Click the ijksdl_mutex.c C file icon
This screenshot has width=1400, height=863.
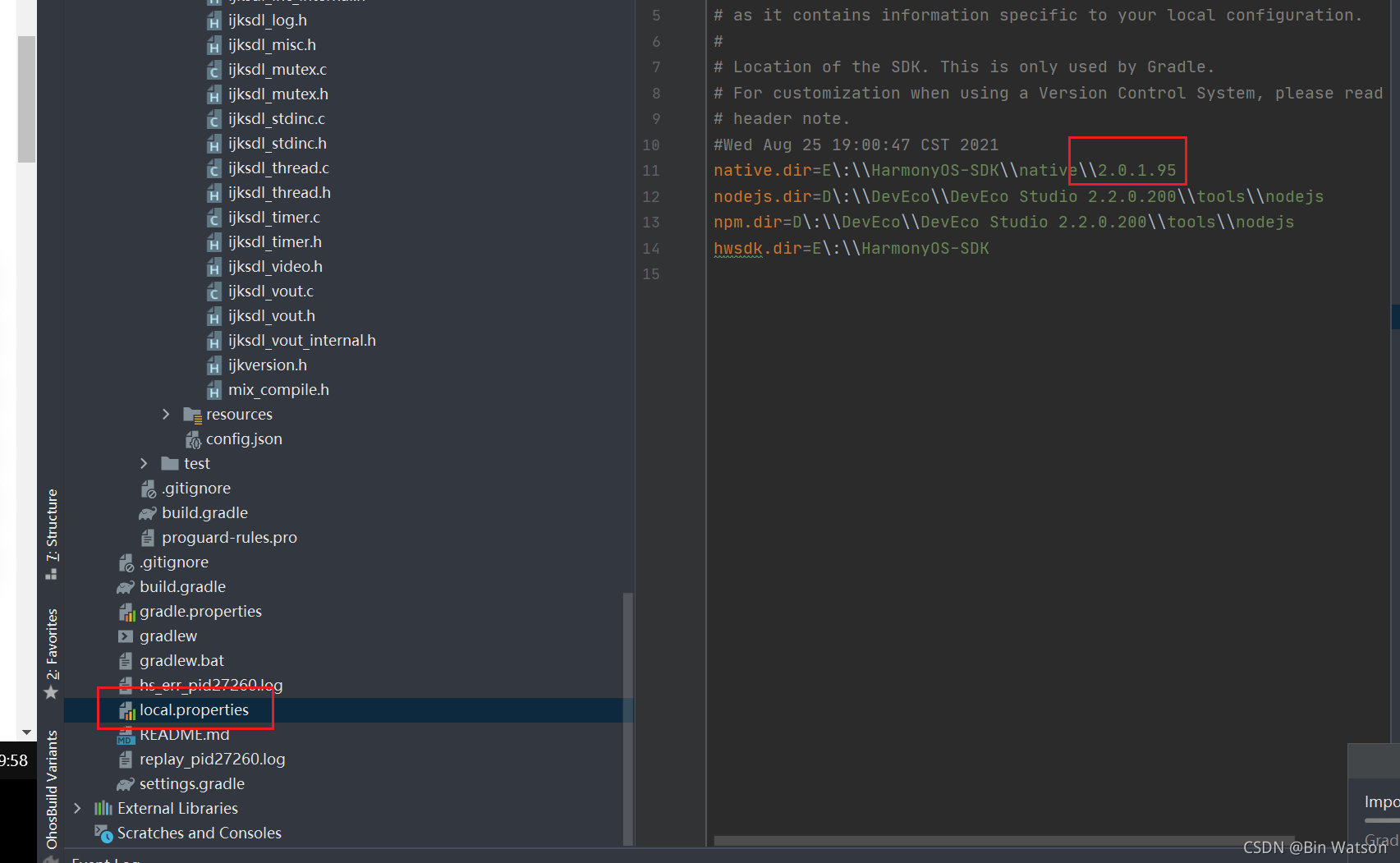coord(213,70)
